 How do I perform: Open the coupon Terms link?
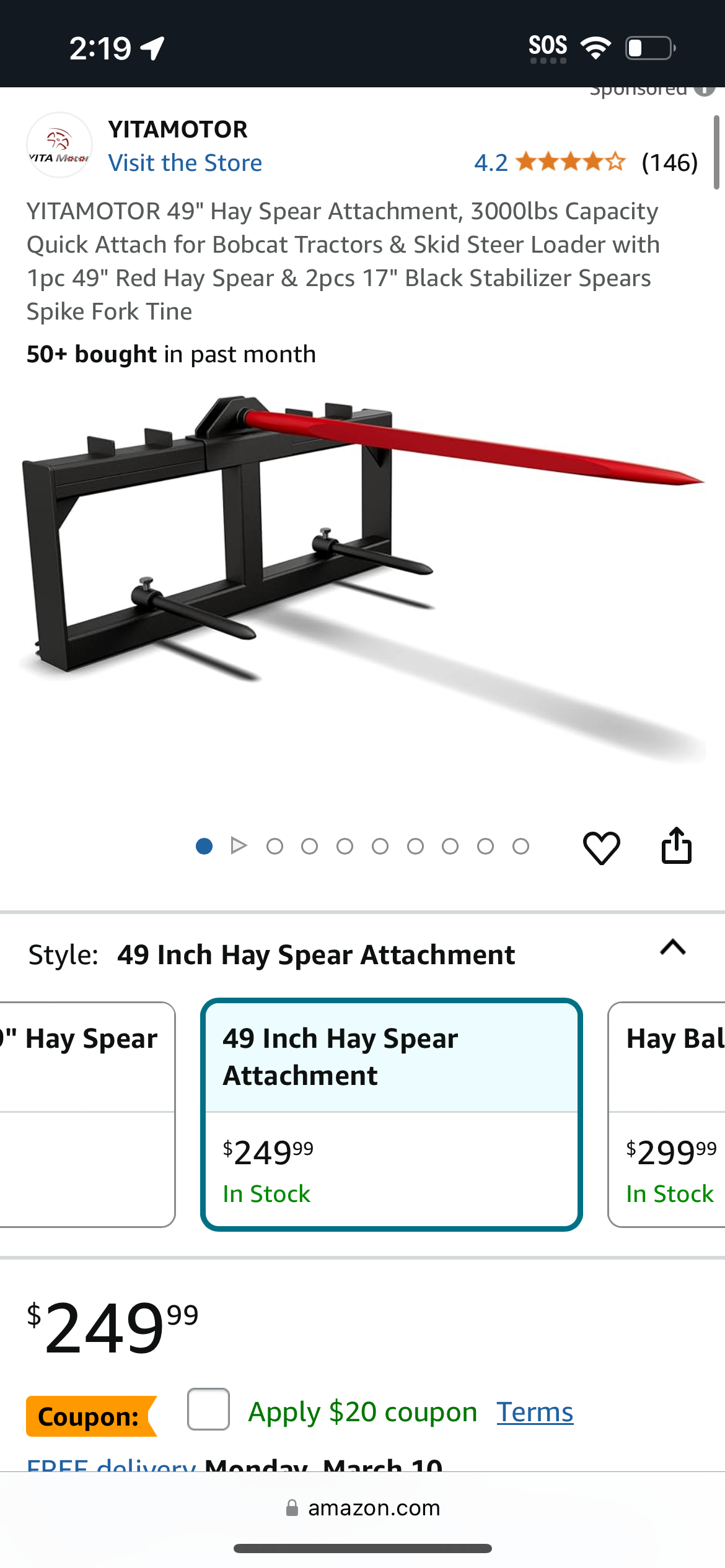535,1411
